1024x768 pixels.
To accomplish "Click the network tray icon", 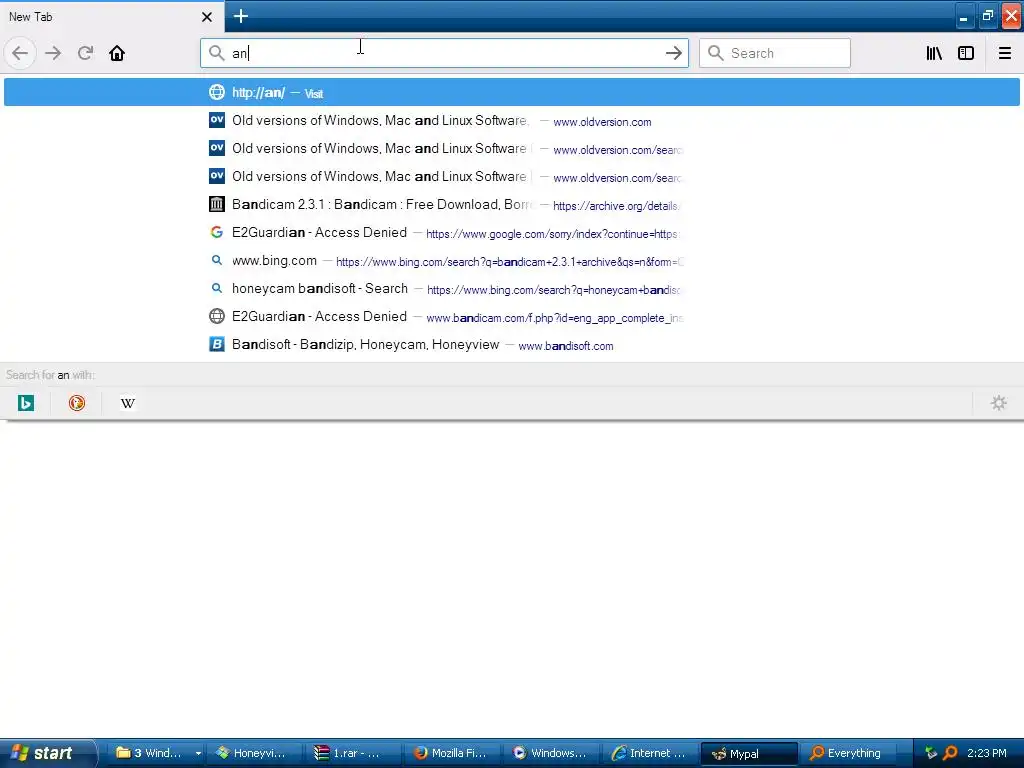I will point(931,753).
